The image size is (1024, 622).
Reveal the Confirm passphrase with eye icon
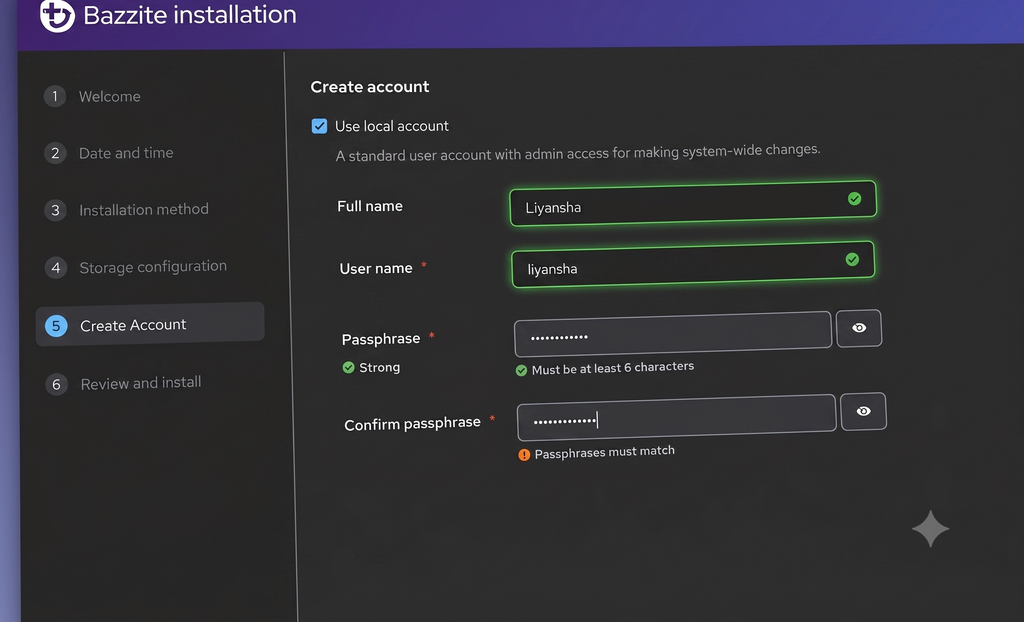[x=863, y=411]
